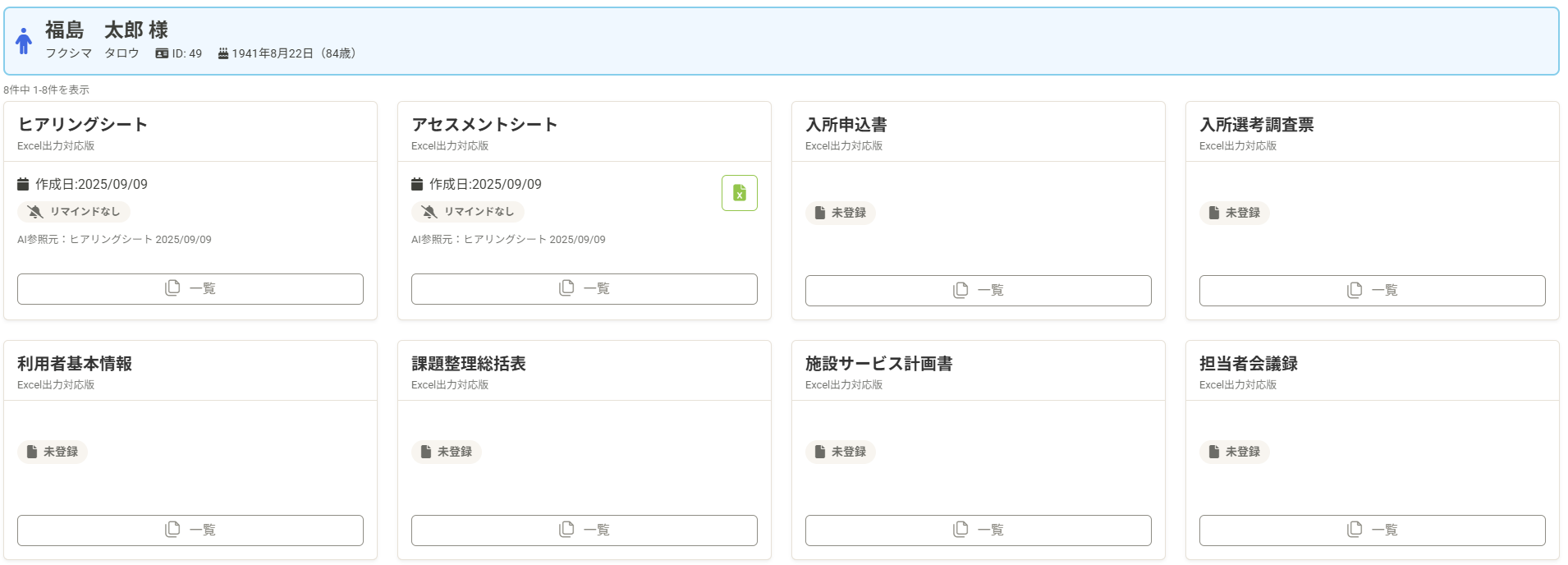1568x565 pixels.
Task: Click the calendar icon in ヒアリングシート card
Action: pyautogui.click(x=24, y=184)
